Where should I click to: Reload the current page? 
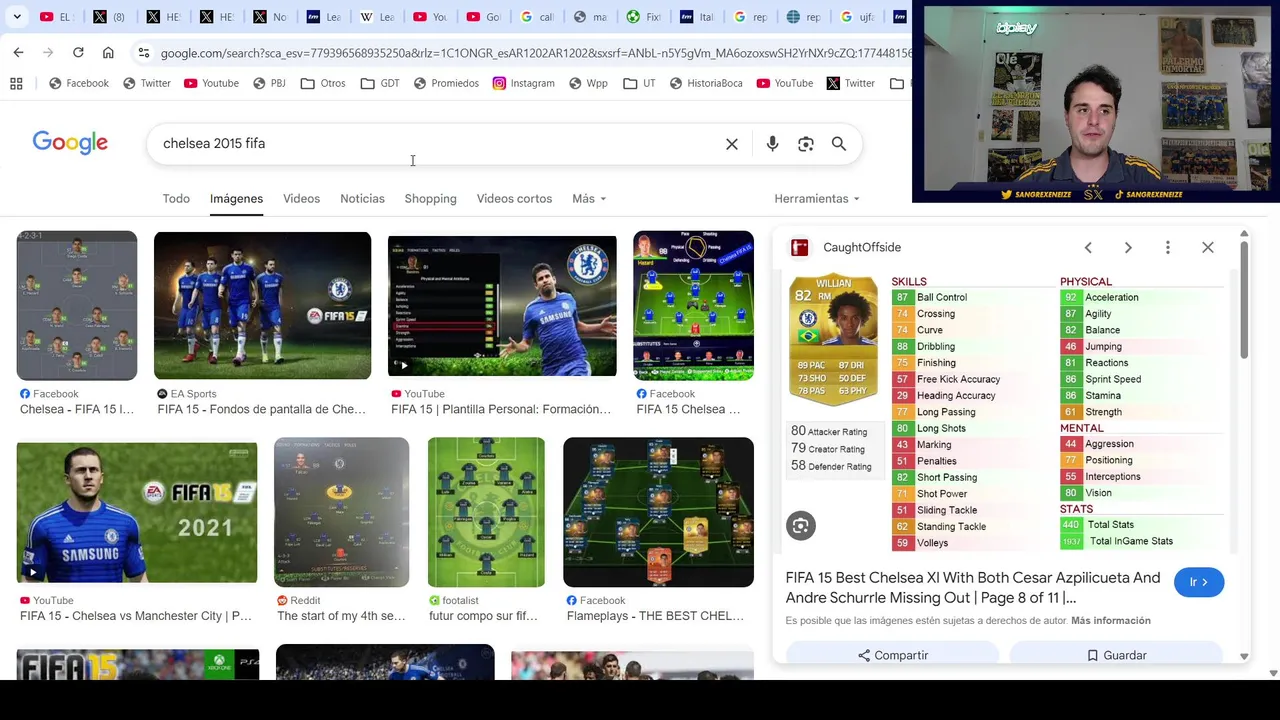78,52
